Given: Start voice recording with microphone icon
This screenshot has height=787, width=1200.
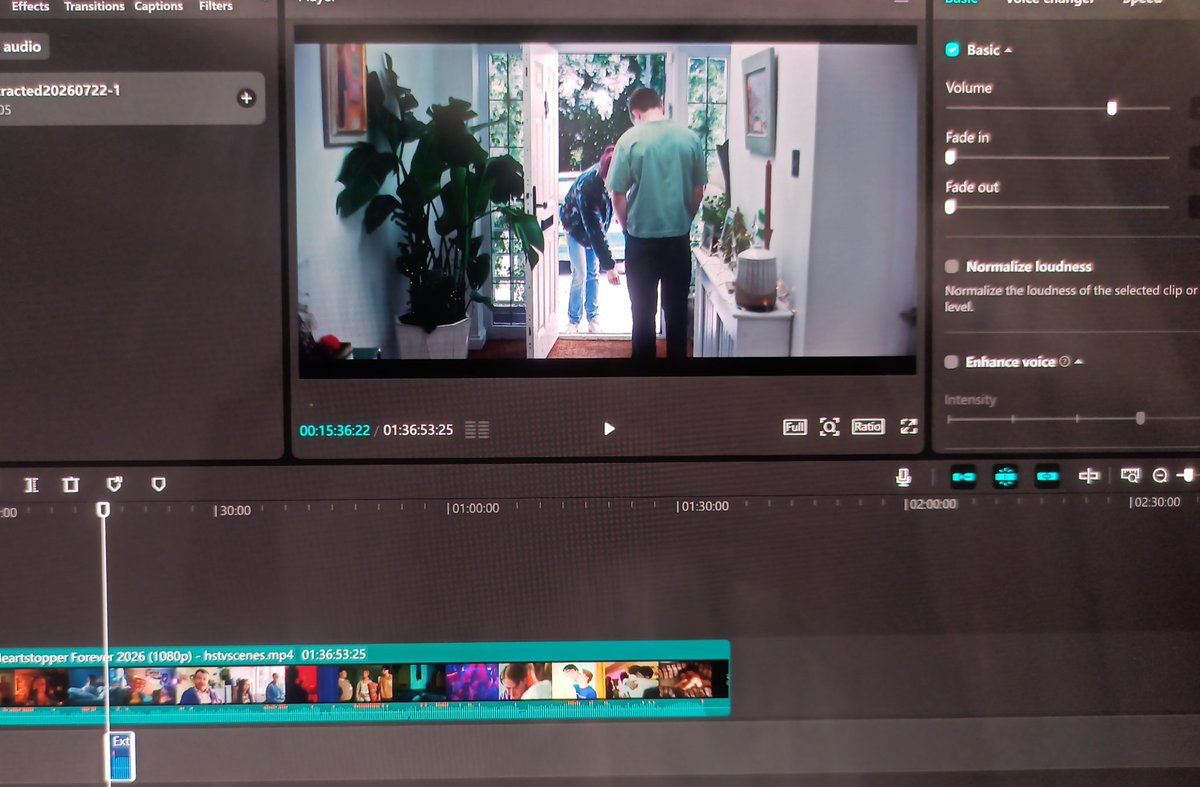Looking at the screenshot, I should pos(904,478).
